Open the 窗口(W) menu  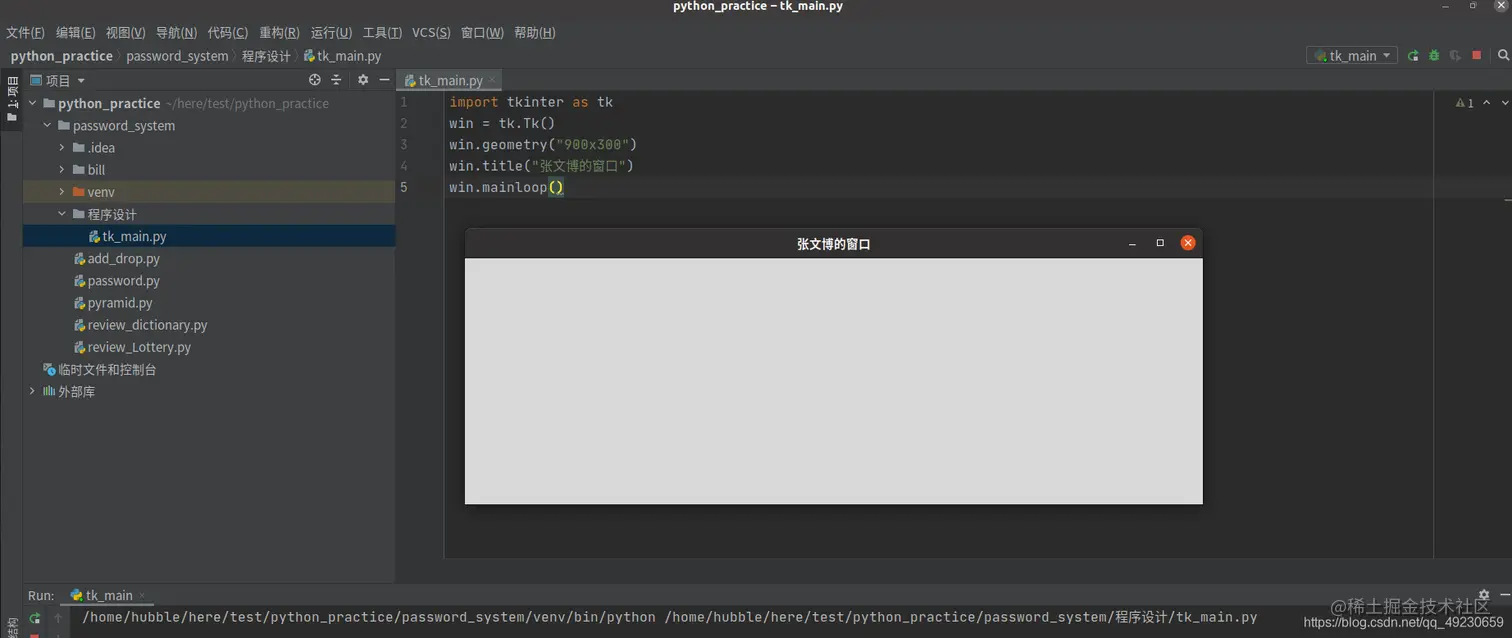click(482, 33)
